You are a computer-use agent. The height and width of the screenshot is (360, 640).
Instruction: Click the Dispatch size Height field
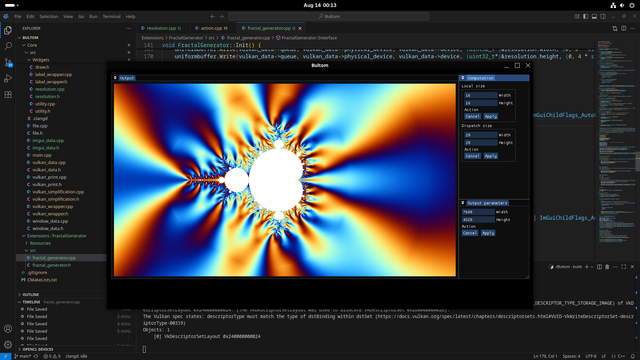480,142
